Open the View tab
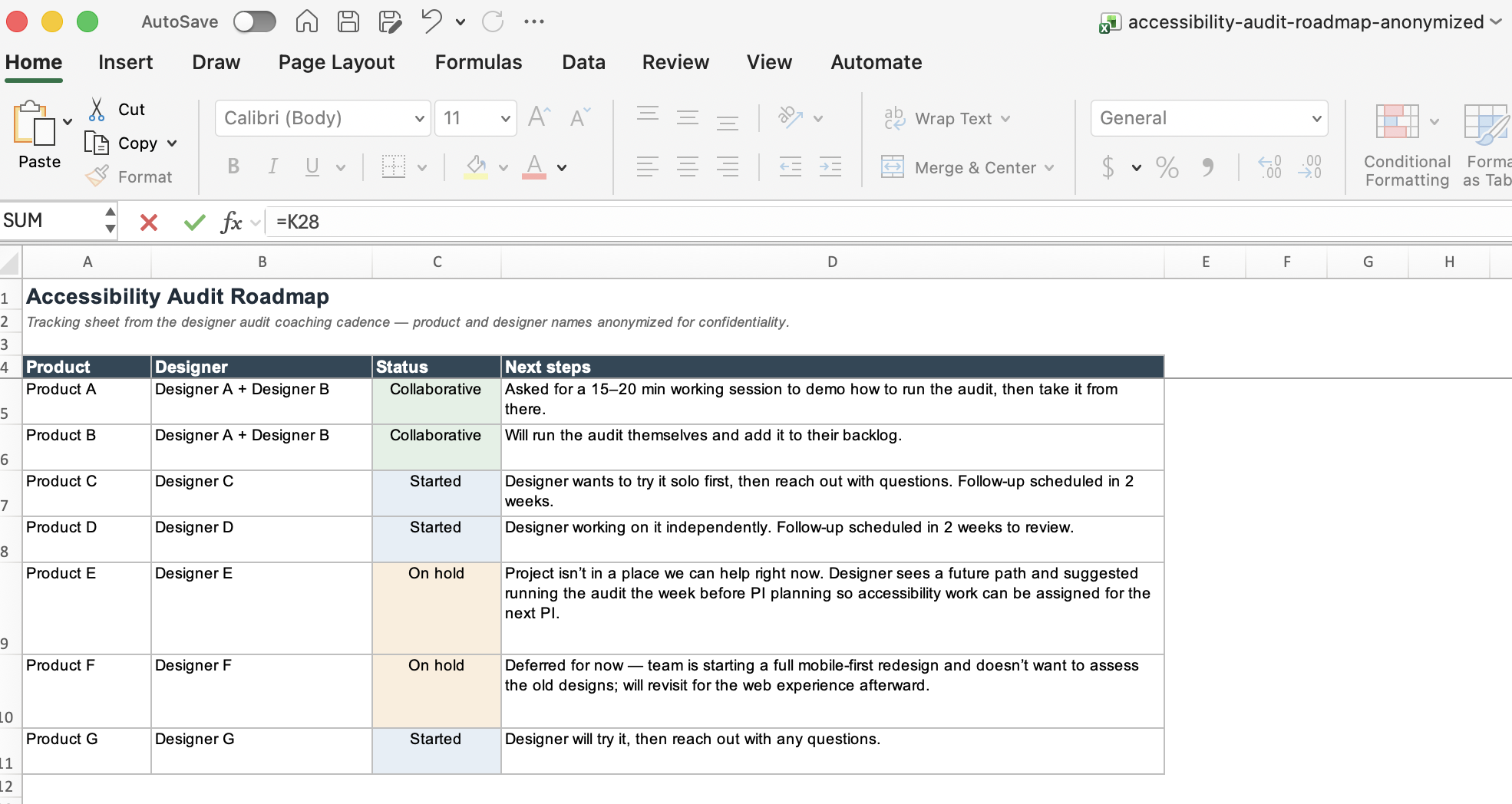1512x804 pixels. 769,62
